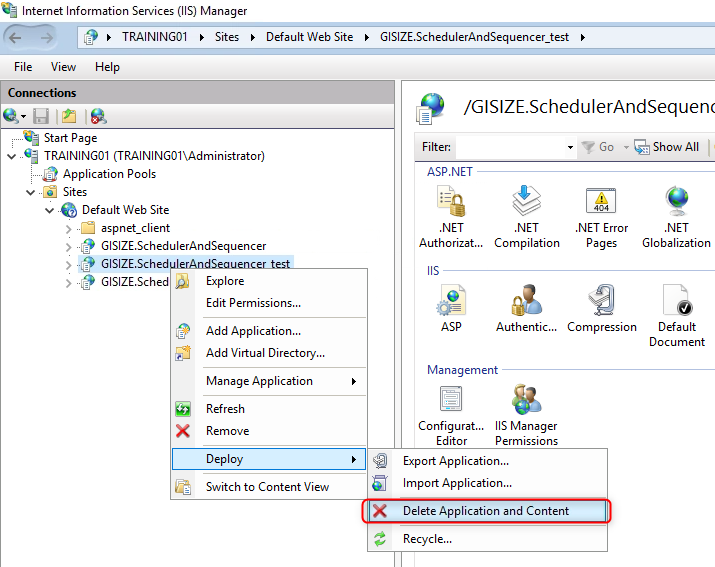The height and width of the screenshot is (567, 715).
Task: Click the Import Application package icon
Action: tap(380, 483)
